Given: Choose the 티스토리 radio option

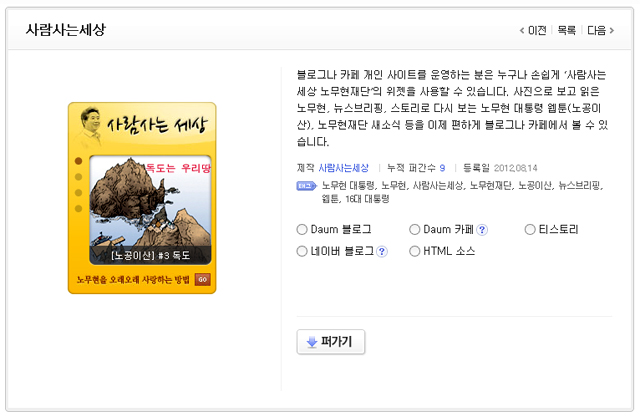Looking at the screenshot, I should [530, 230].
